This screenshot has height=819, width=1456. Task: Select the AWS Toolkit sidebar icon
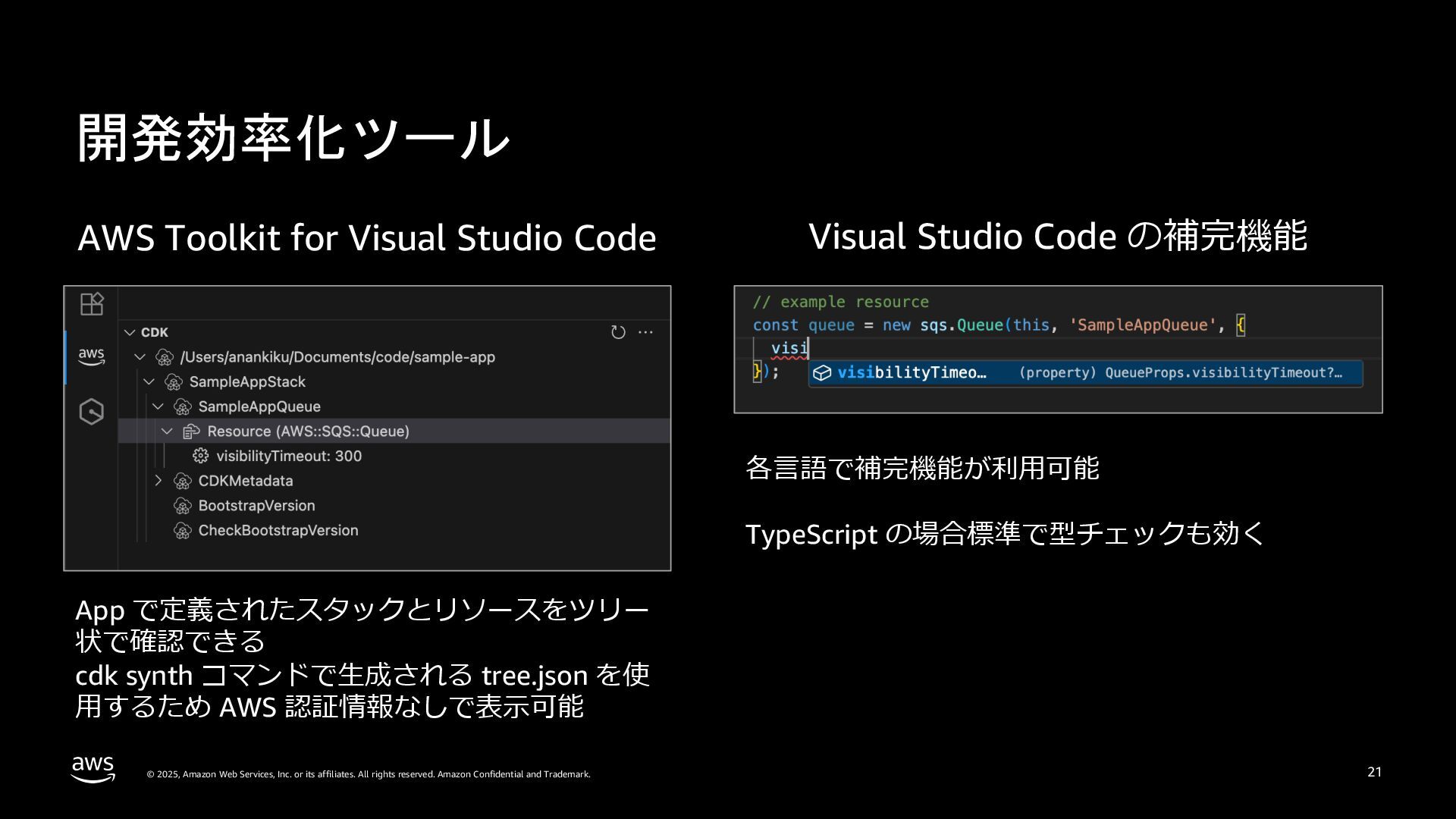tap(92, 356)
